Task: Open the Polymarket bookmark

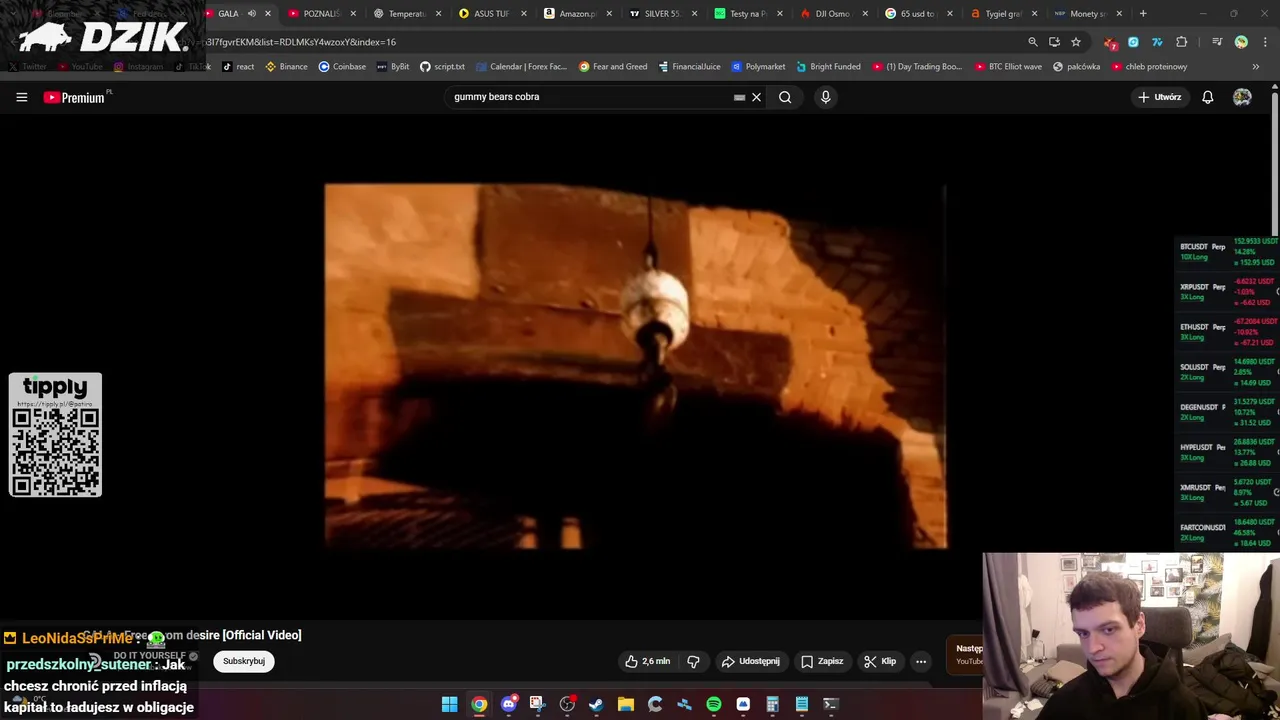Action: (x=759, y=67)
